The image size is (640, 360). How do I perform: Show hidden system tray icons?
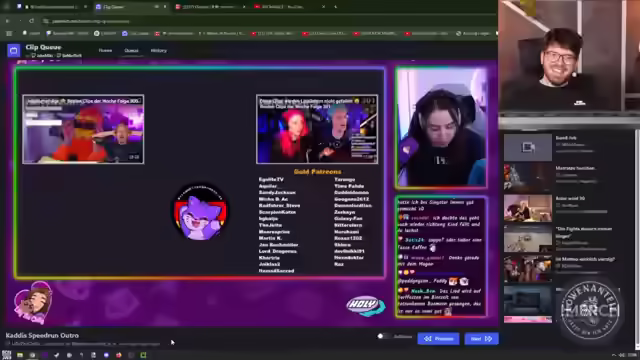pyautogui.click(x=613, y=356)
